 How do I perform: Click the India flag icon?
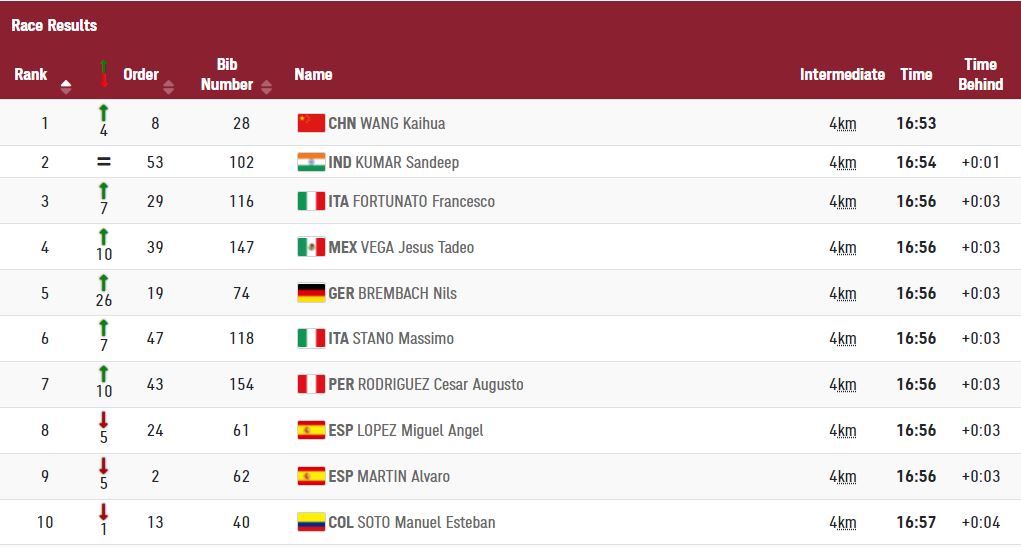tap(311, 162)
